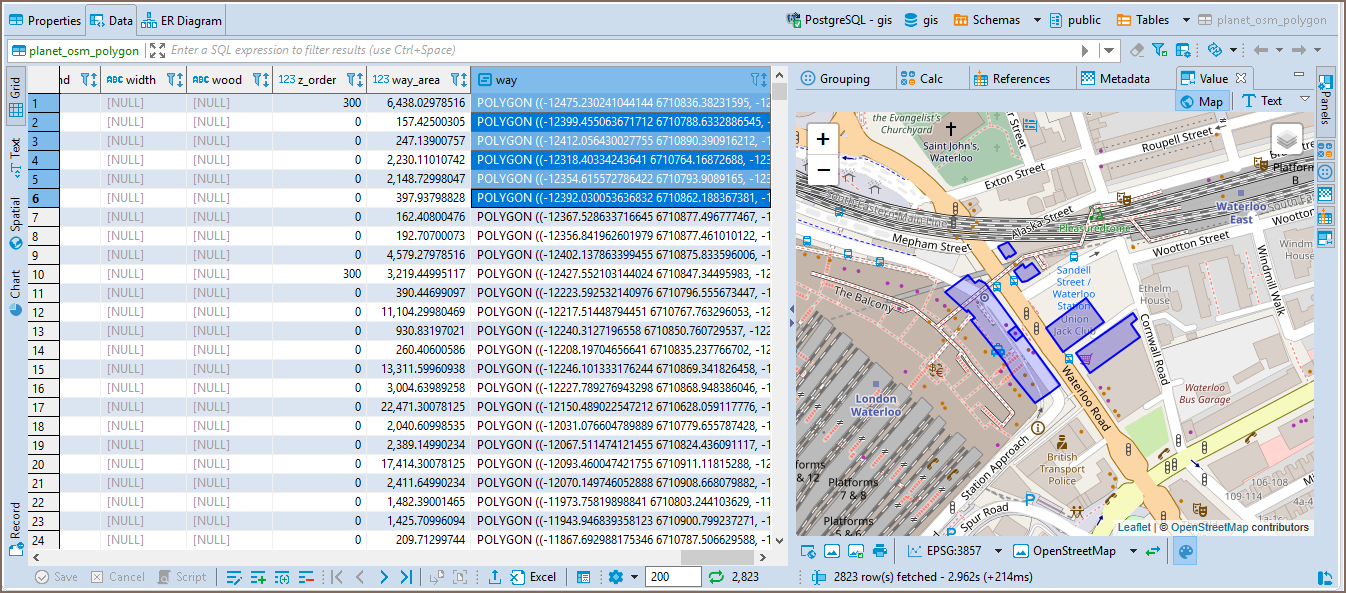Image resolution: width=1346 pixels, height=593 pixels.
Task: Go to the next page of rows
Action: click(383, 577)
